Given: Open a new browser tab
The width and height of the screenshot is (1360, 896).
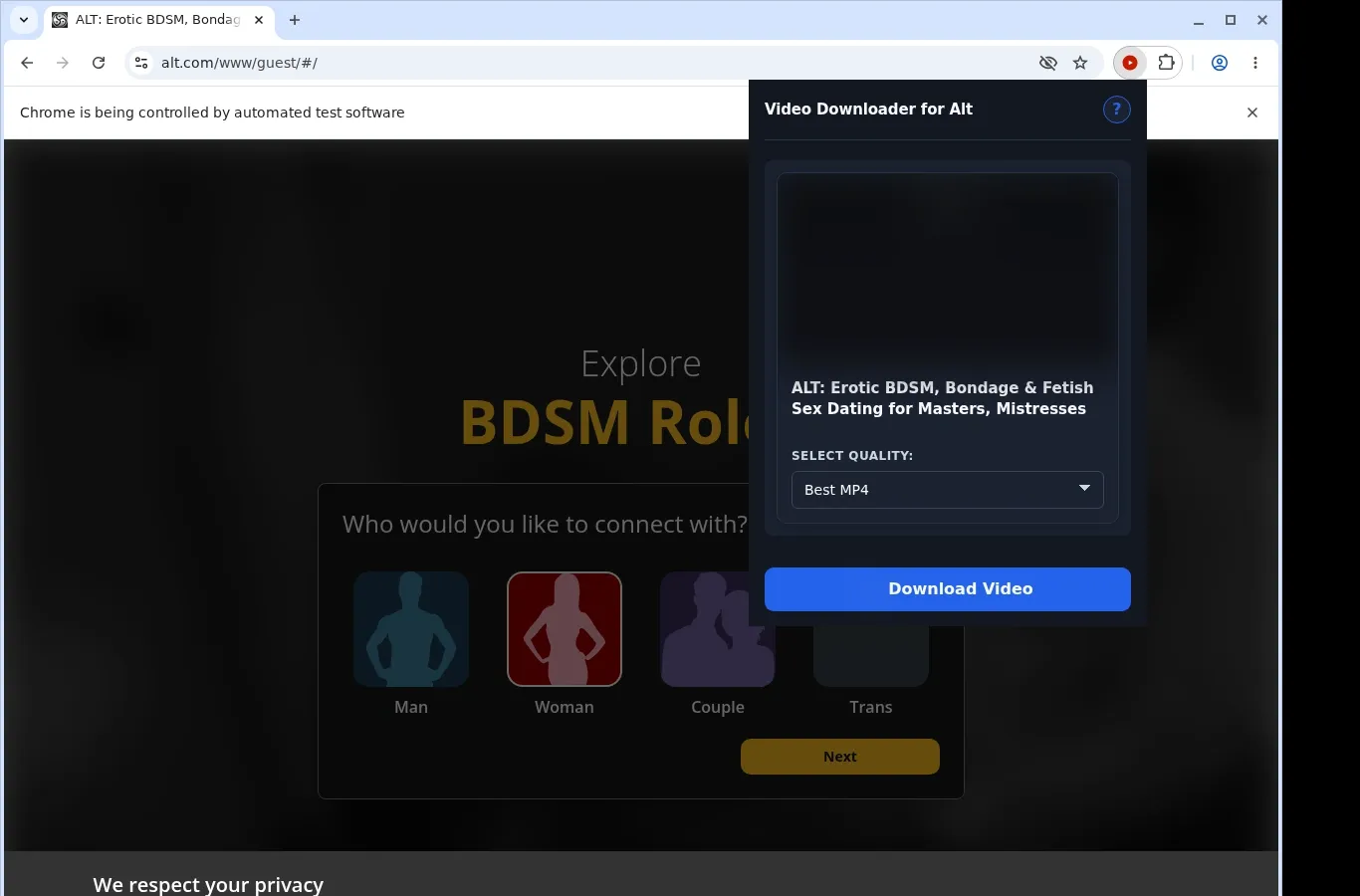Looking at the screenshot, I should pos(295,20).
